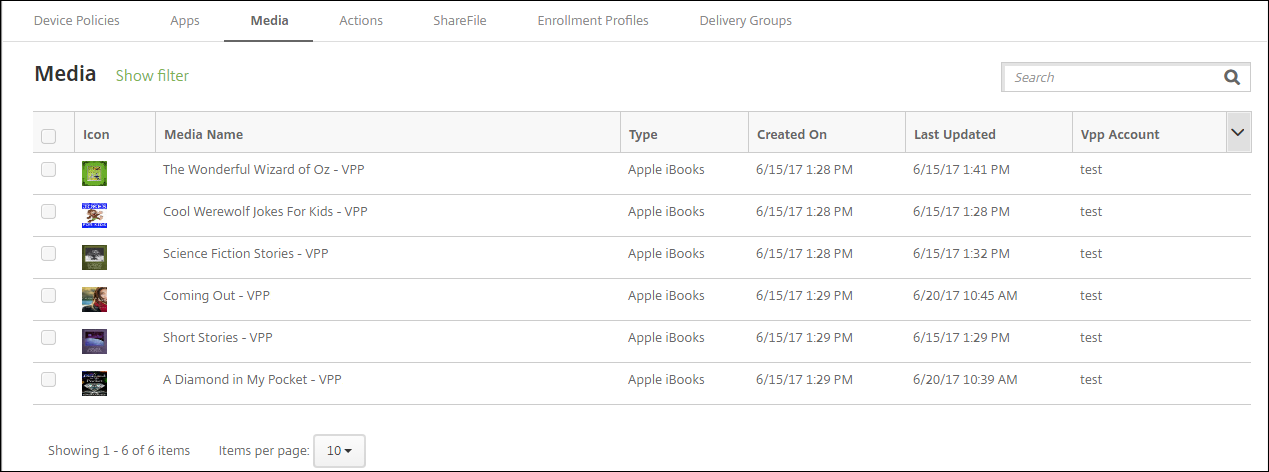This screenshot has width=1269, height=472.
Task: Open the column chooser dropdown arrow
Action: (1238, 133)
